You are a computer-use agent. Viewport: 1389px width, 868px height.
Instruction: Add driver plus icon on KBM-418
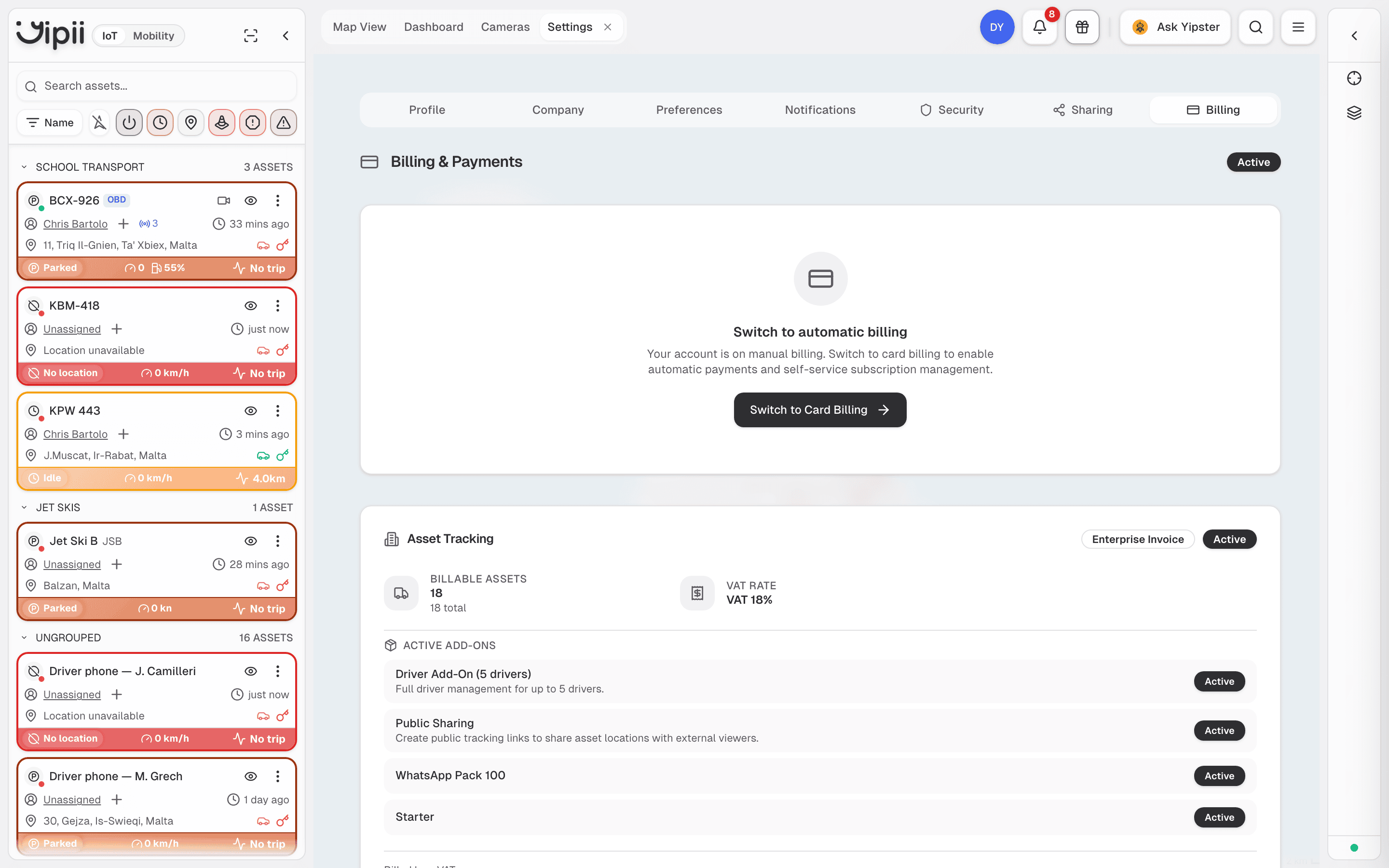coord(117,329)
